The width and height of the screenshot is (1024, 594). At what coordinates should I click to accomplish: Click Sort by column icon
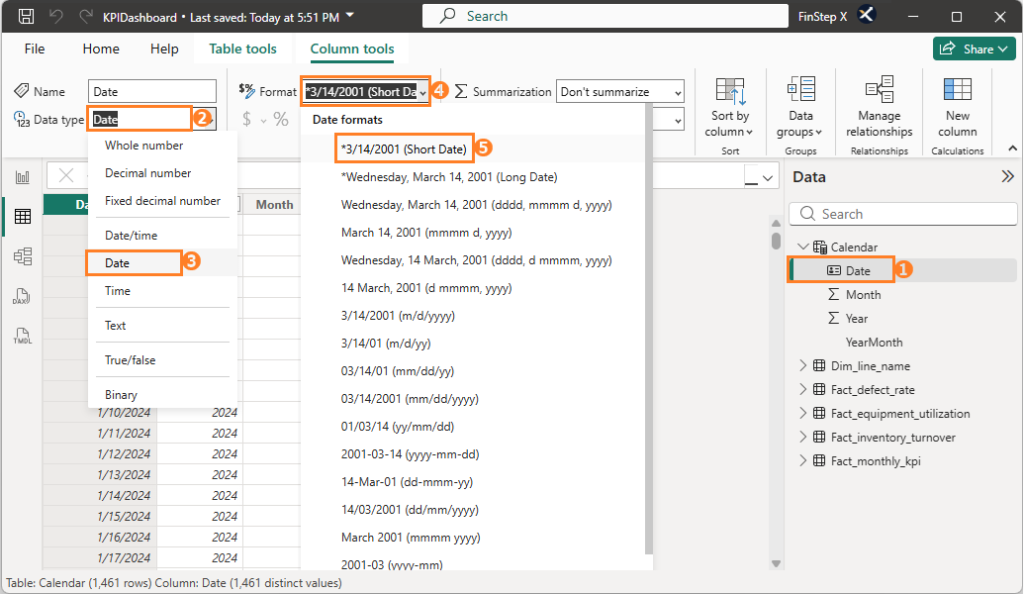[x=729, y=91]
